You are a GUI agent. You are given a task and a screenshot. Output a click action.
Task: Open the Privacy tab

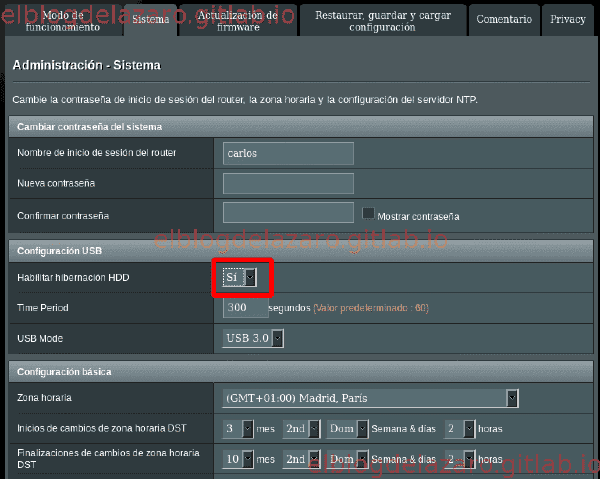pos(568,20)
